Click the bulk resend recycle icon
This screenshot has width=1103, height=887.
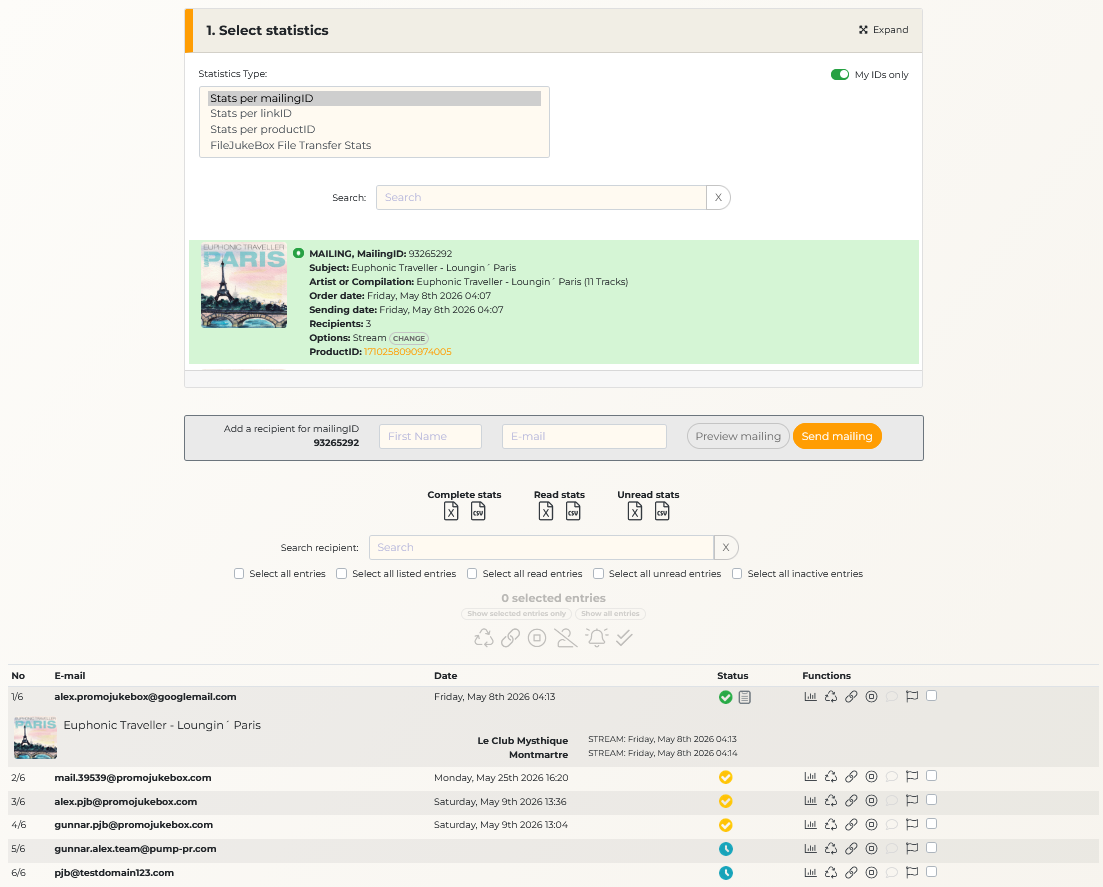click(x=483, y=638)
